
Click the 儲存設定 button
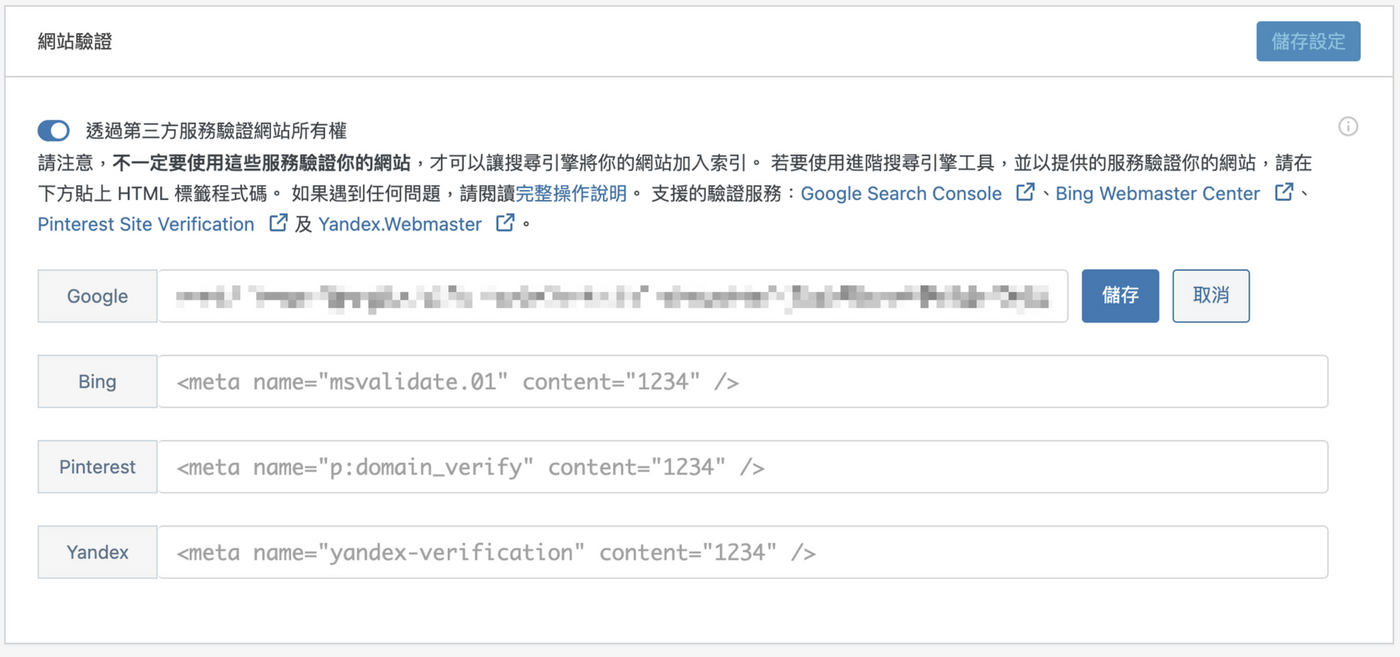click(x=1308, y=42)
